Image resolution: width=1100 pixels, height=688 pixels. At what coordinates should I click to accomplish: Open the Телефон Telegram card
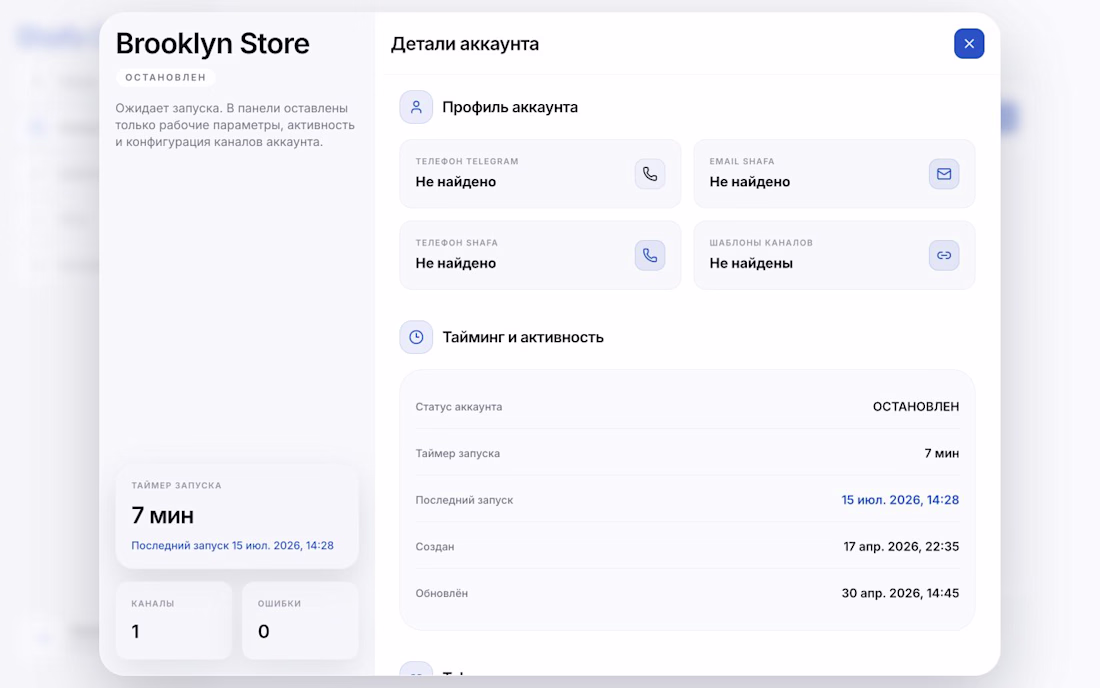coord(540,173)
